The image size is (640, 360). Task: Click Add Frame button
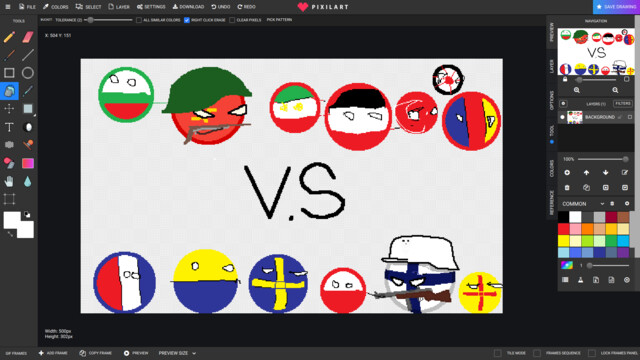53,353
